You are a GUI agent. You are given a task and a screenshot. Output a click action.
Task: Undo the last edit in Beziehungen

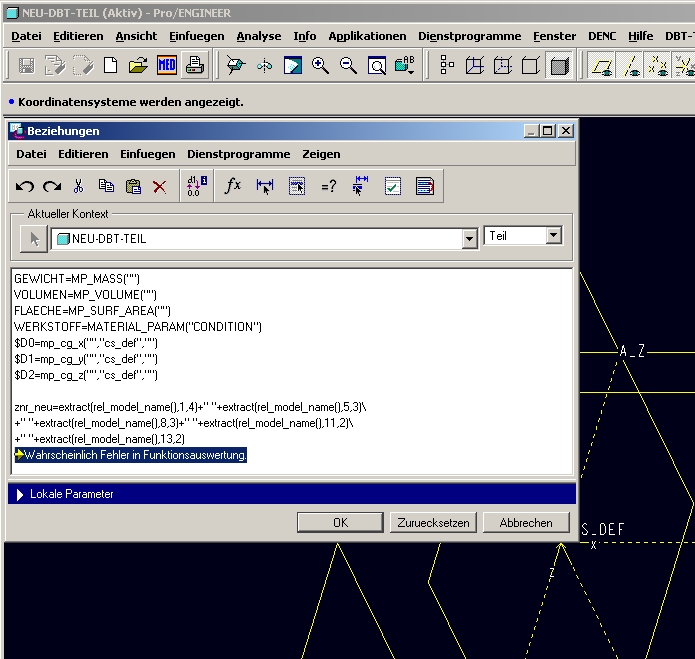[x=24, y=186]
